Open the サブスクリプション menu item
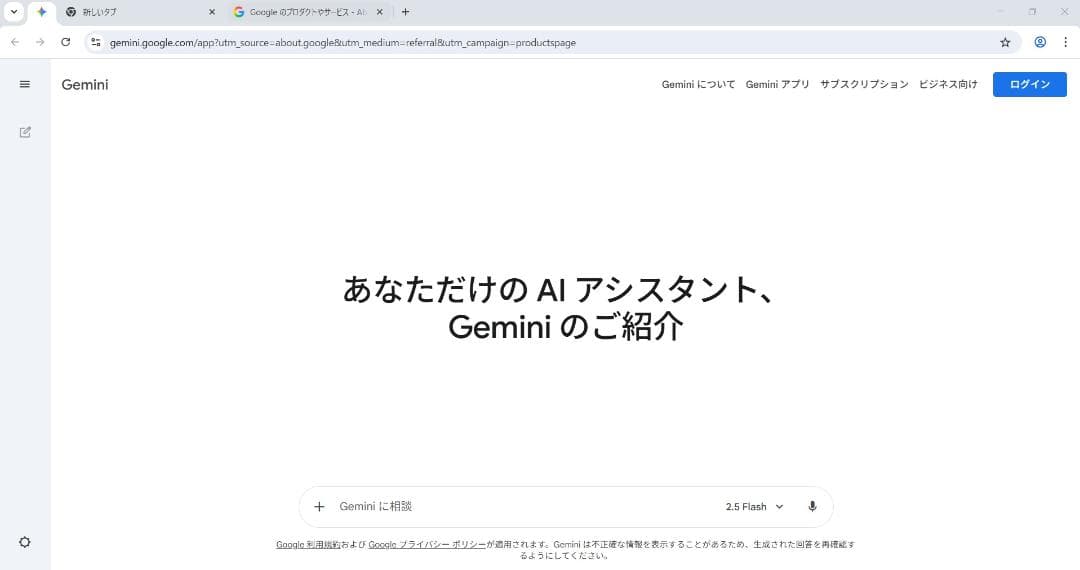 (864, 84)
